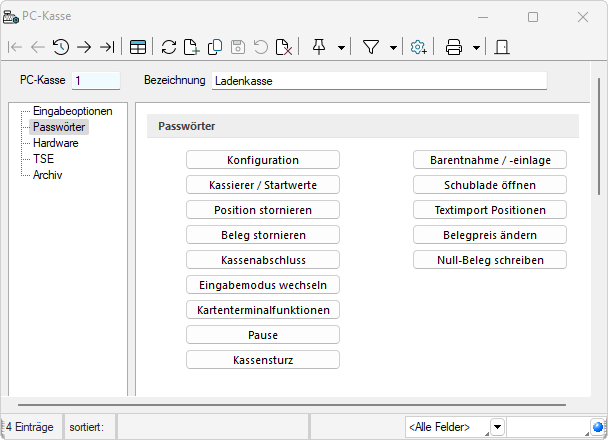Click the Bezeichnung field containing Ladenkasse
This screenshot has height=440, width=608.
(x=379, y=81)
